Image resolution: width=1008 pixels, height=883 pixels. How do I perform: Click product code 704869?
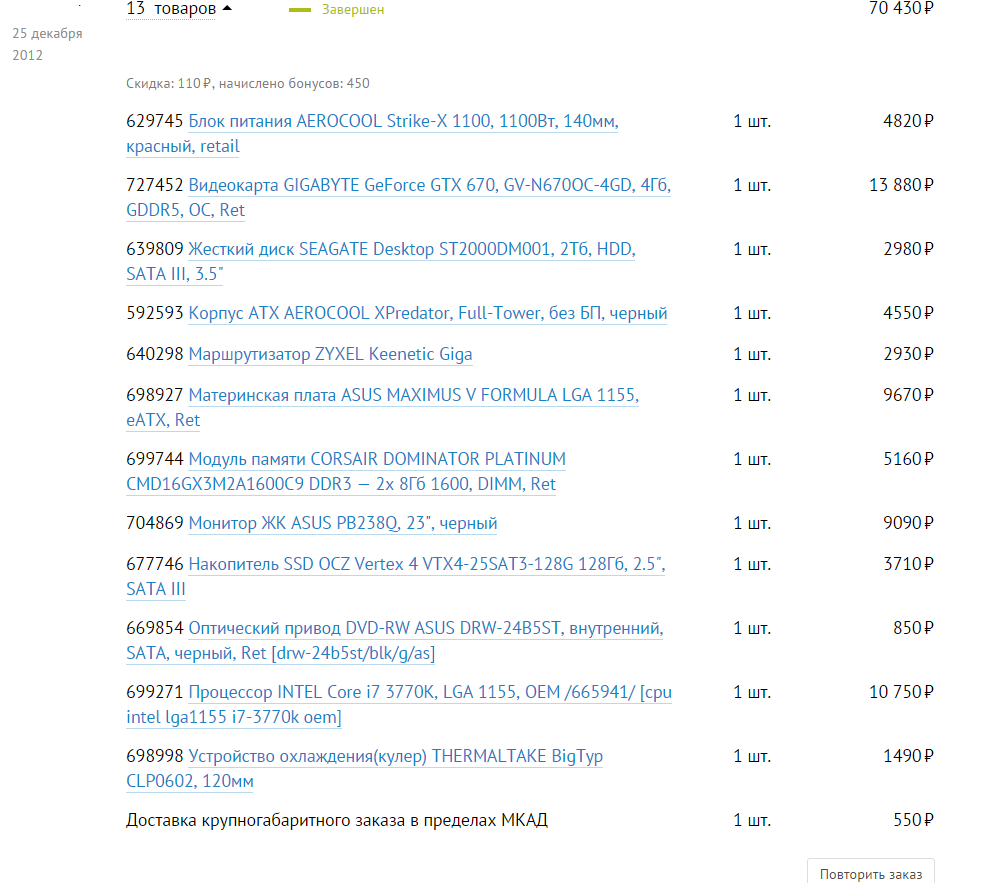155,524
